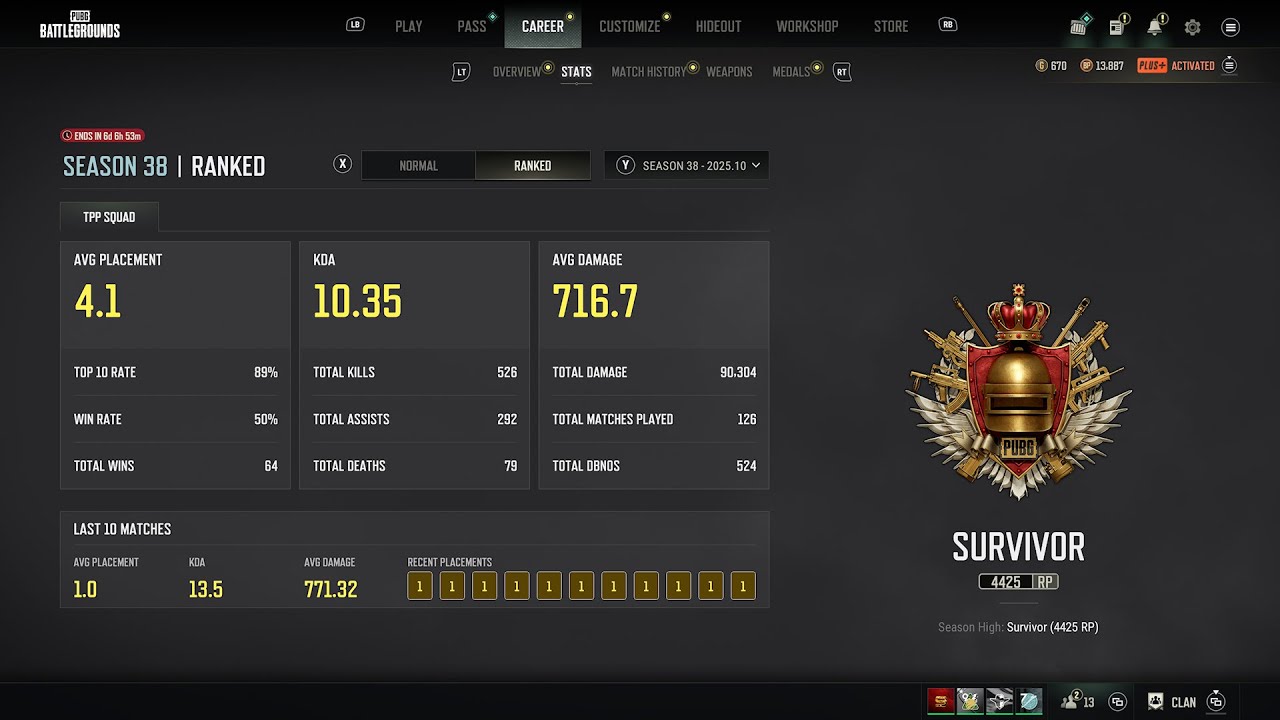This screenshot has width=1280, height=720.
Task: Open the crate inventory icon
Action: click(1079, 27)
